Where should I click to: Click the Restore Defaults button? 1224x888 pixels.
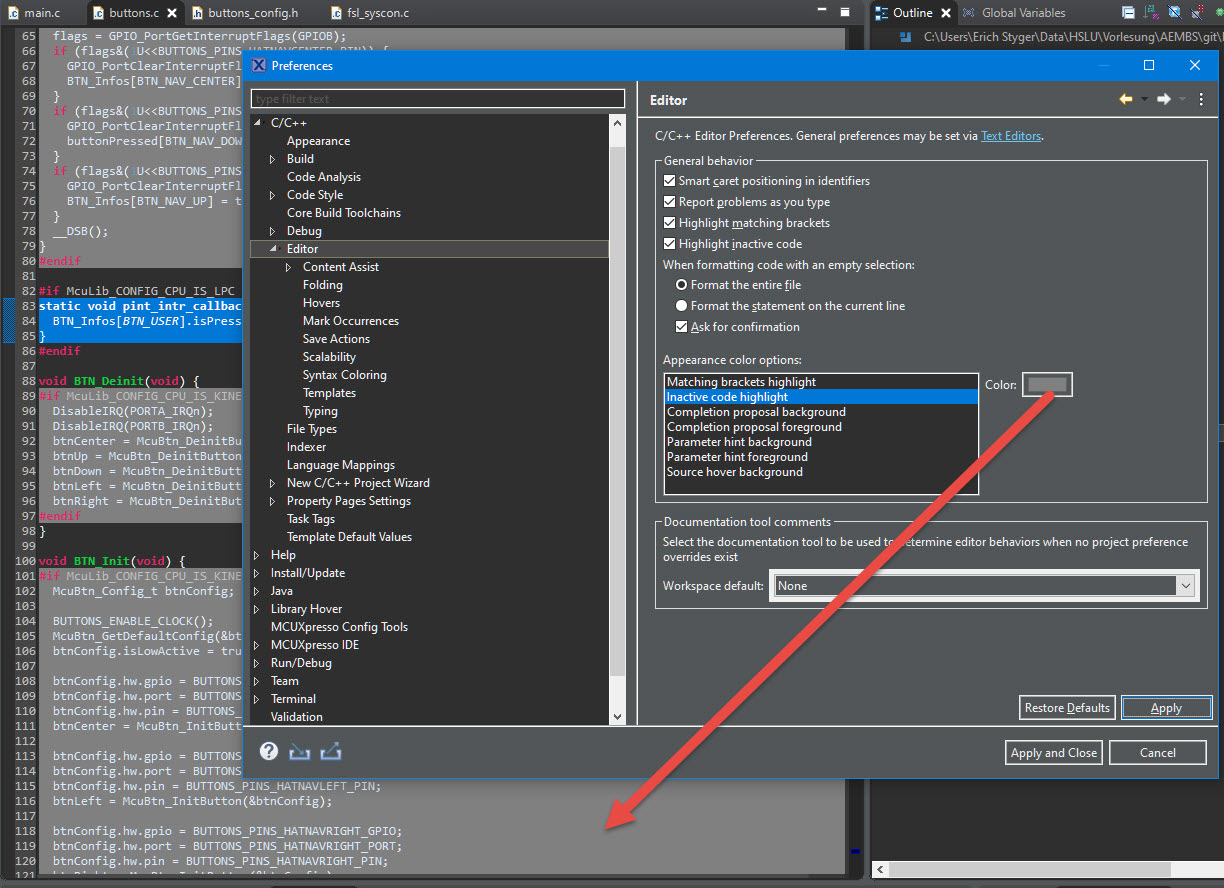[x=1066, y=708]
